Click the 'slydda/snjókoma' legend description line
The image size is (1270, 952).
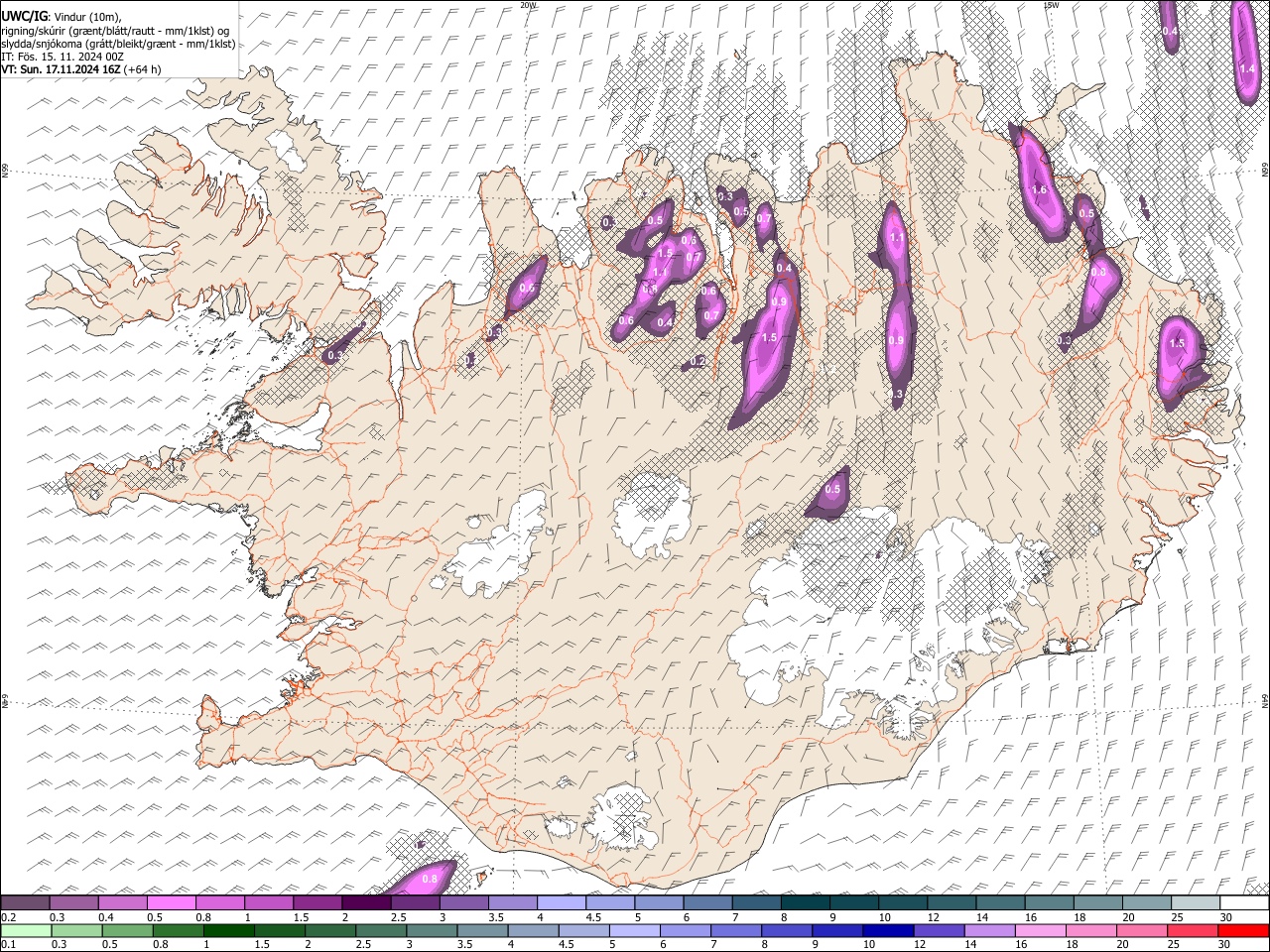[x=118, y=44]
